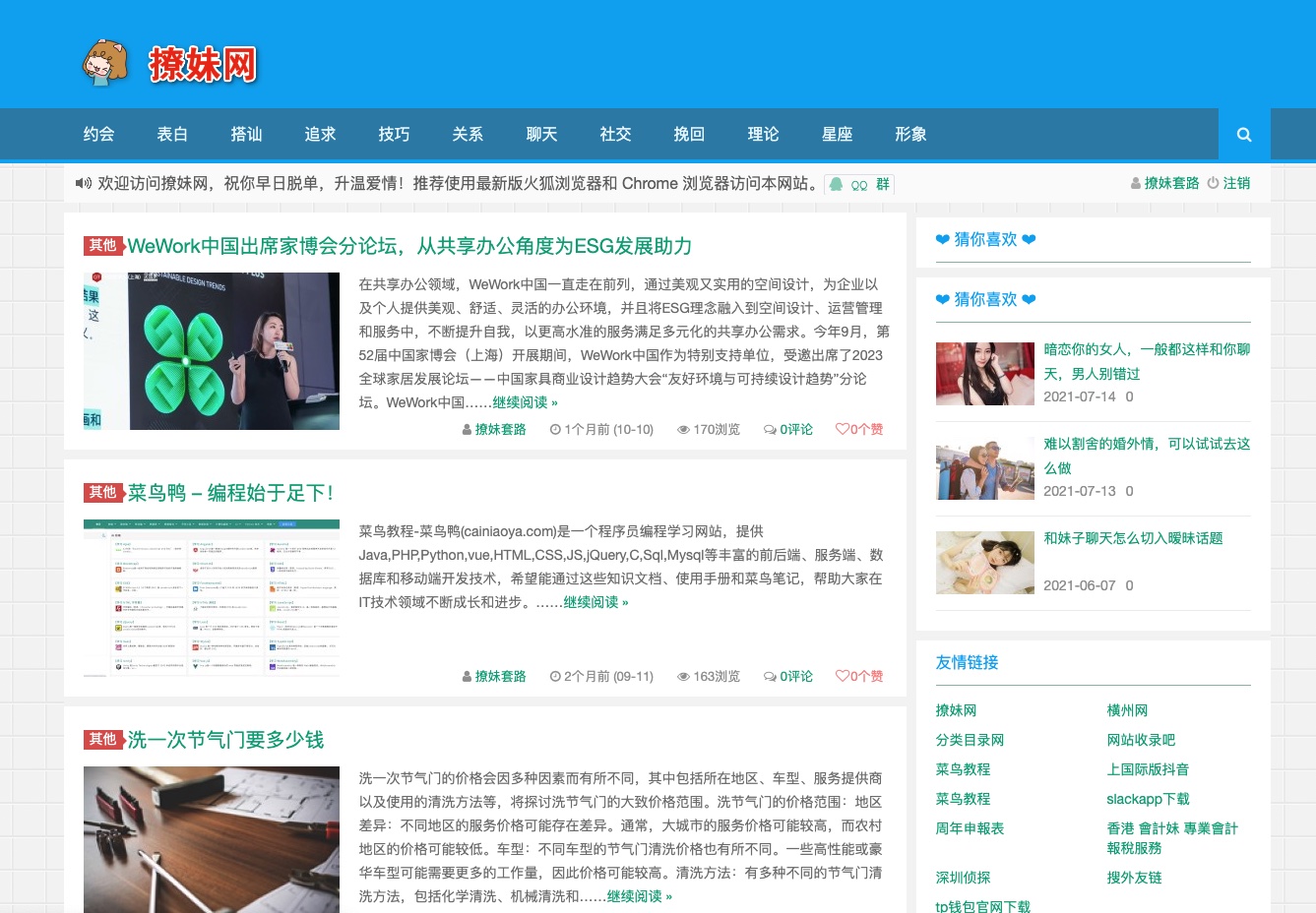Open the WeWork article thumbnail image

[x=212, y=351]
